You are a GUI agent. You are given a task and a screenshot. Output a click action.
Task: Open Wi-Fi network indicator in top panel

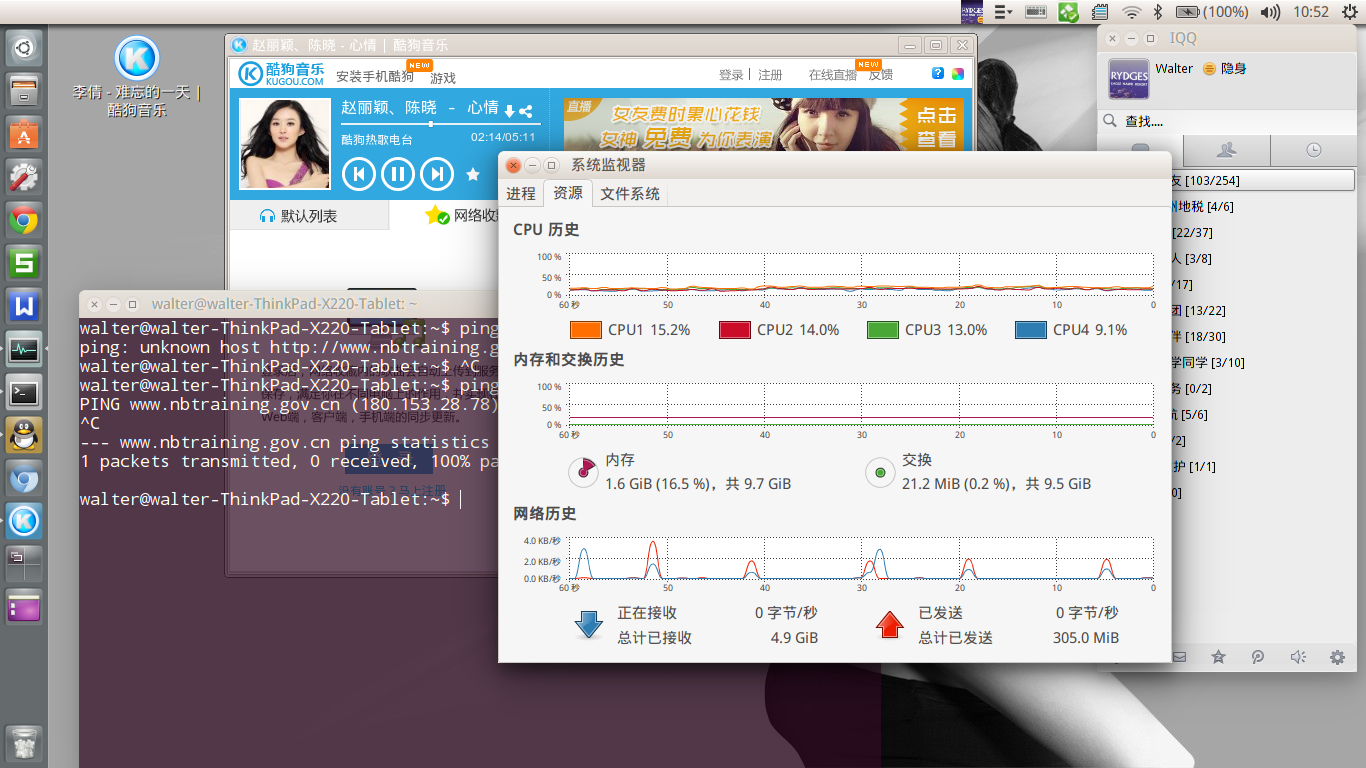tap(1131, 12)
